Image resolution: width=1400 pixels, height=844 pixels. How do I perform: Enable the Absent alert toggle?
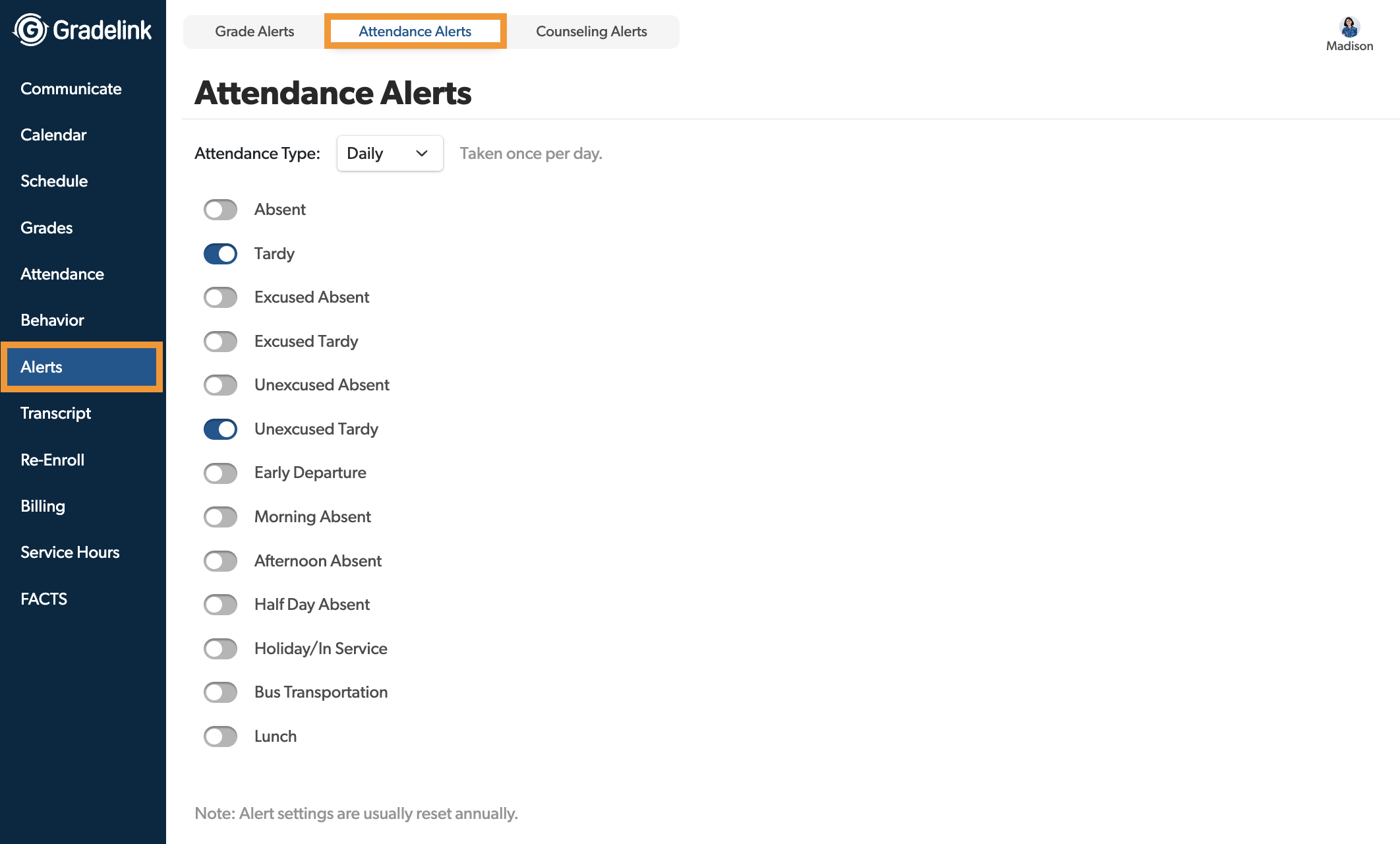click(220, 210)
